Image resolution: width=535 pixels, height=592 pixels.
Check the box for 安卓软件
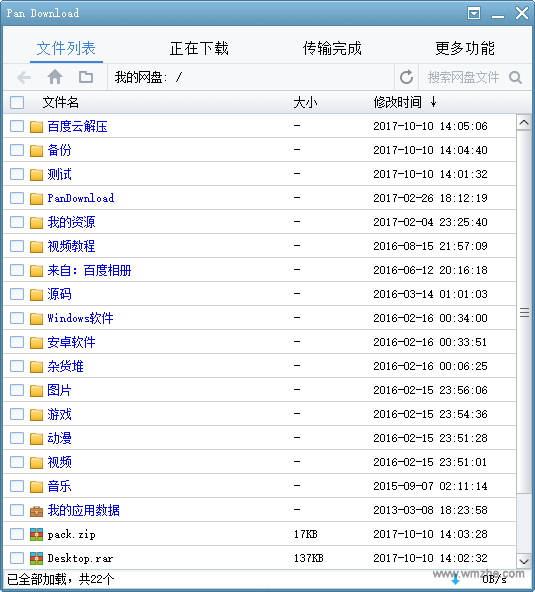tap(17, 342)
